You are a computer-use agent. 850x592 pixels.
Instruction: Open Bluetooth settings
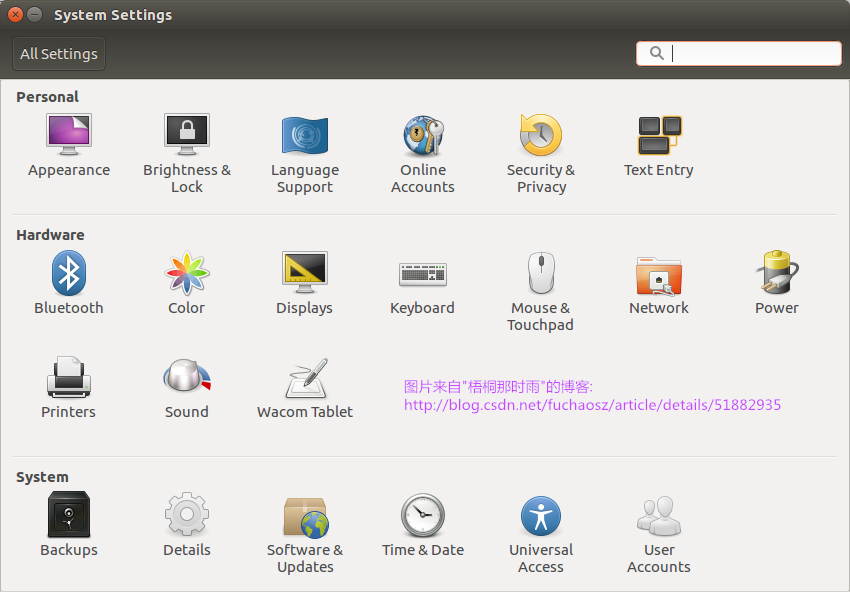pos(69,282)
